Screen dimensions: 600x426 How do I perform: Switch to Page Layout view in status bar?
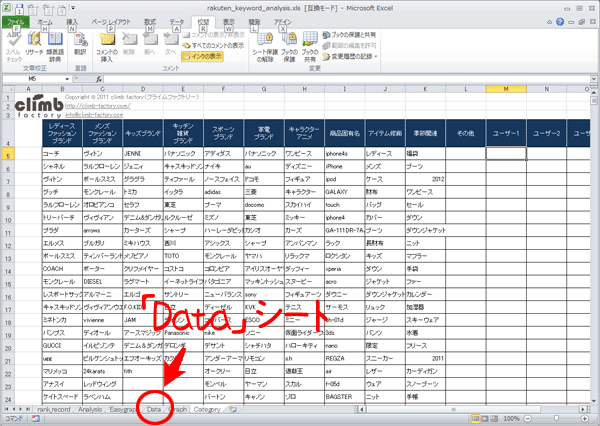485,418
